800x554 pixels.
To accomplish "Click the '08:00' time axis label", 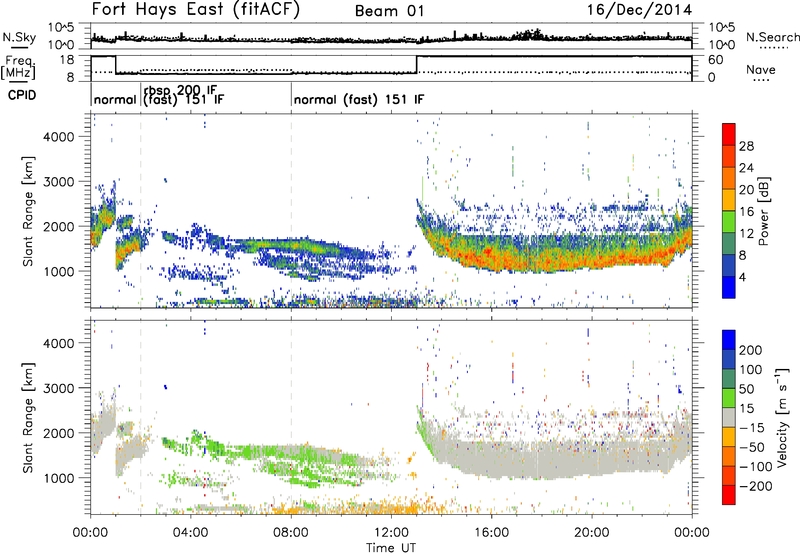I will [291, 533].
